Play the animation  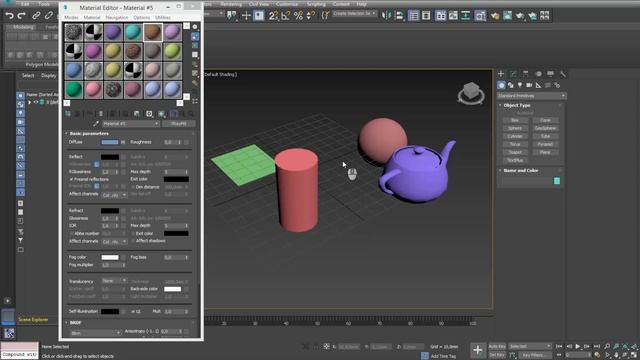pos(578,346)
